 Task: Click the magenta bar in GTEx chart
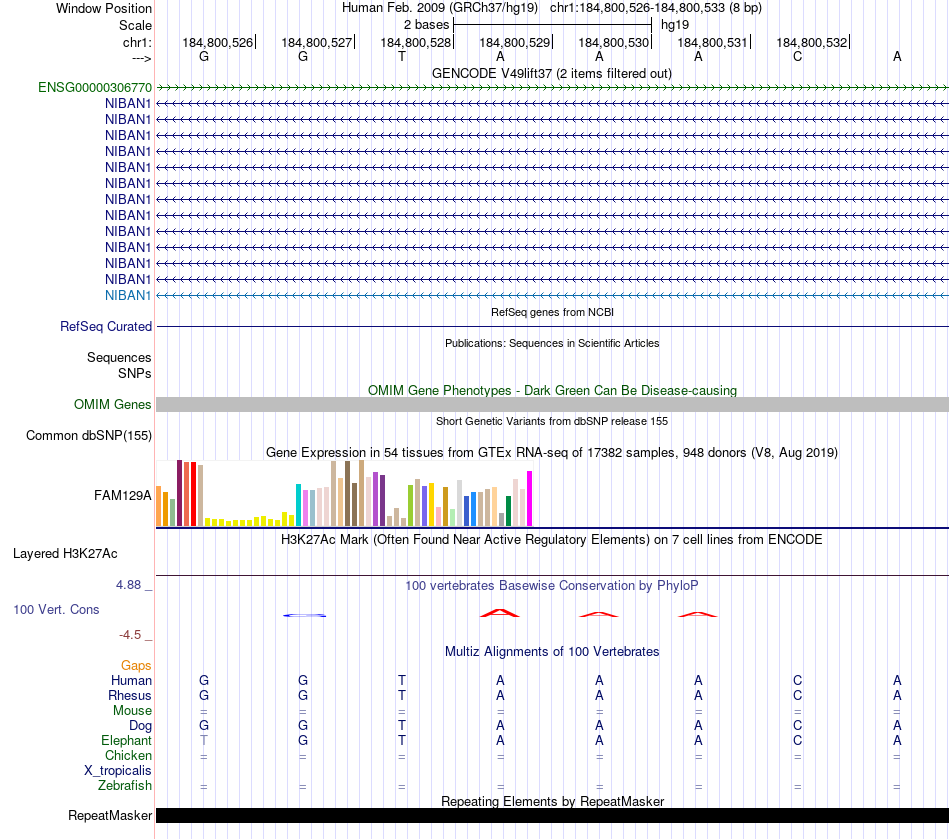click(530, 499)
